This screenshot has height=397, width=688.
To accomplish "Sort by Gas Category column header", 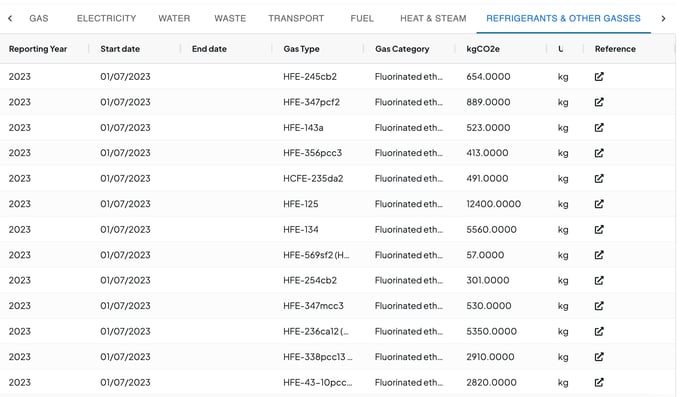I will [402, 49].
